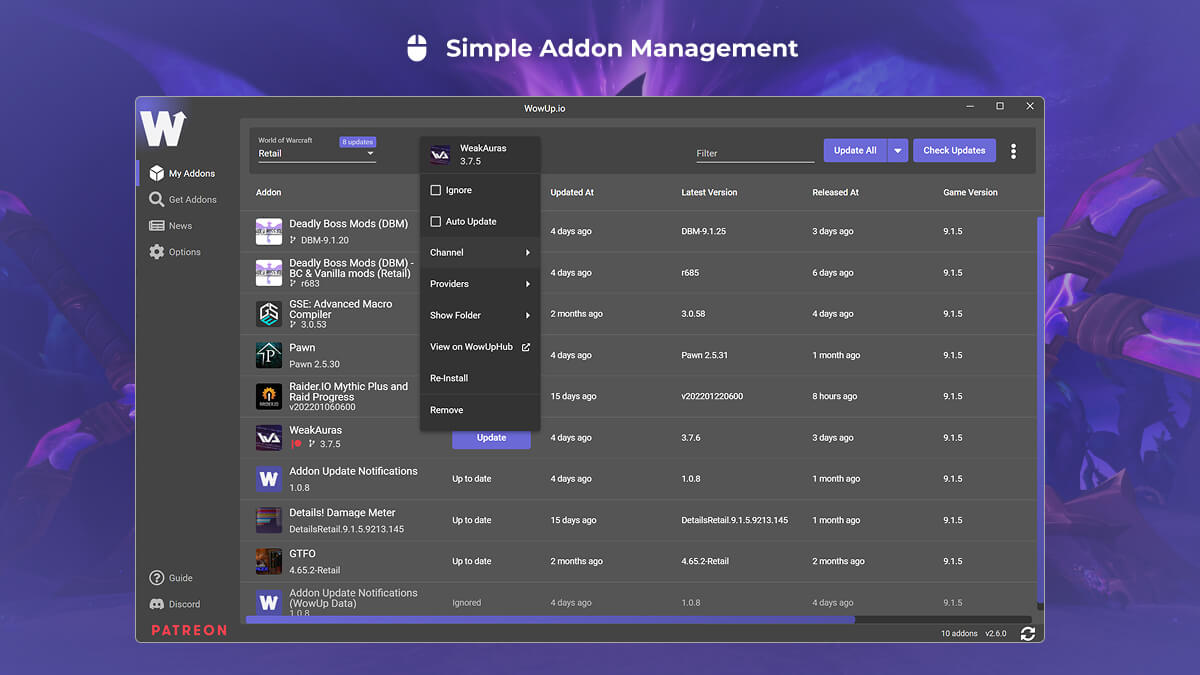Sort by the Game Version column header

pos(970,193)
